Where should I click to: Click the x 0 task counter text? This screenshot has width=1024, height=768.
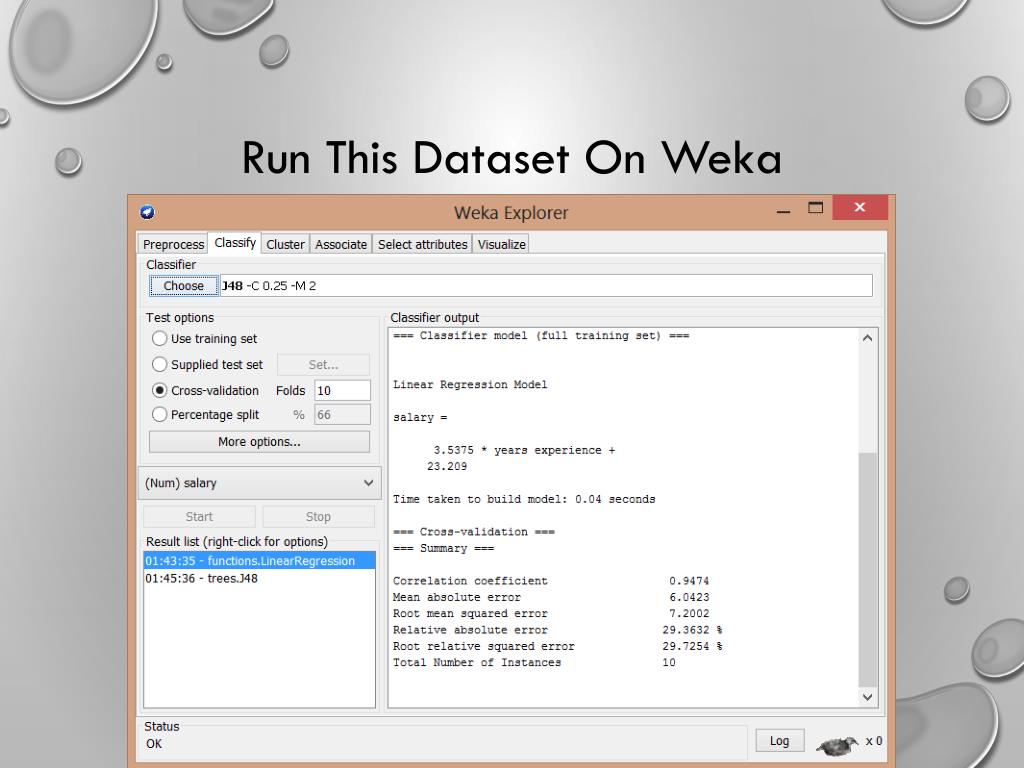(x=874, y=741)
